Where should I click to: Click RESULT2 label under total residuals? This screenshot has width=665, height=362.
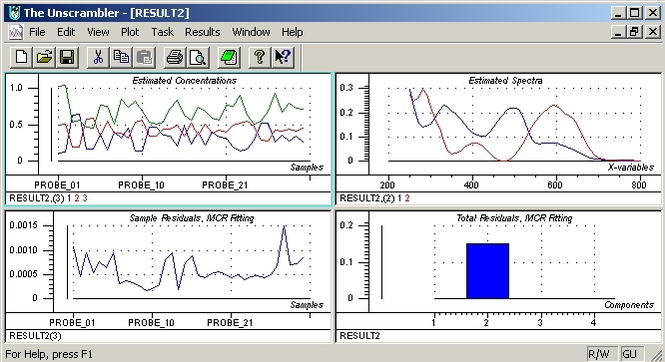360,336
